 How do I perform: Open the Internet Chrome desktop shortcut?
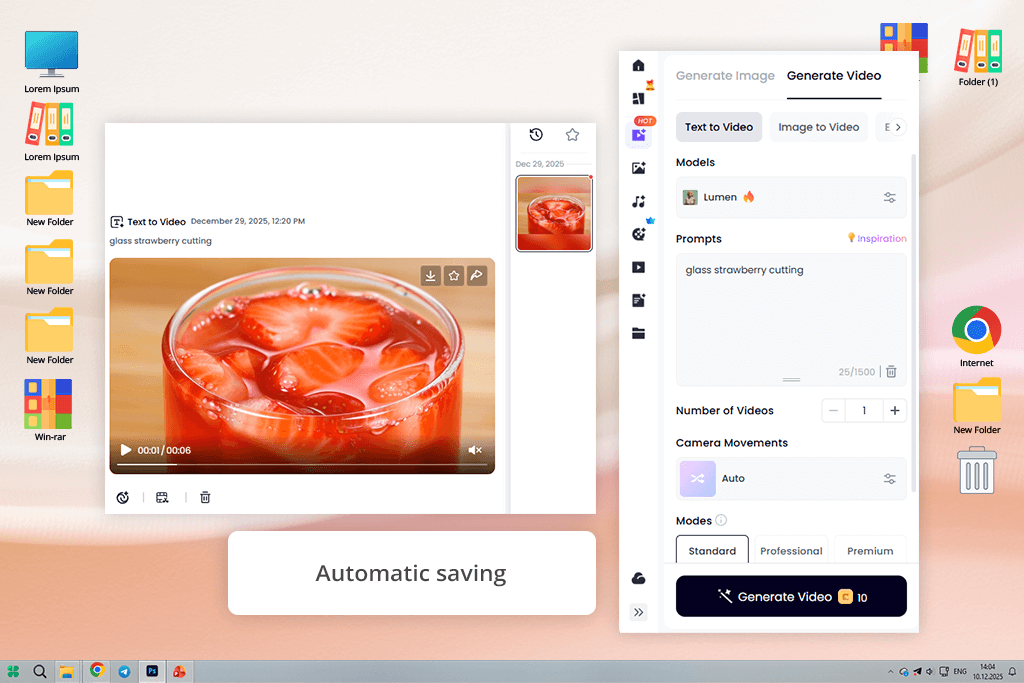pos(976,336)
